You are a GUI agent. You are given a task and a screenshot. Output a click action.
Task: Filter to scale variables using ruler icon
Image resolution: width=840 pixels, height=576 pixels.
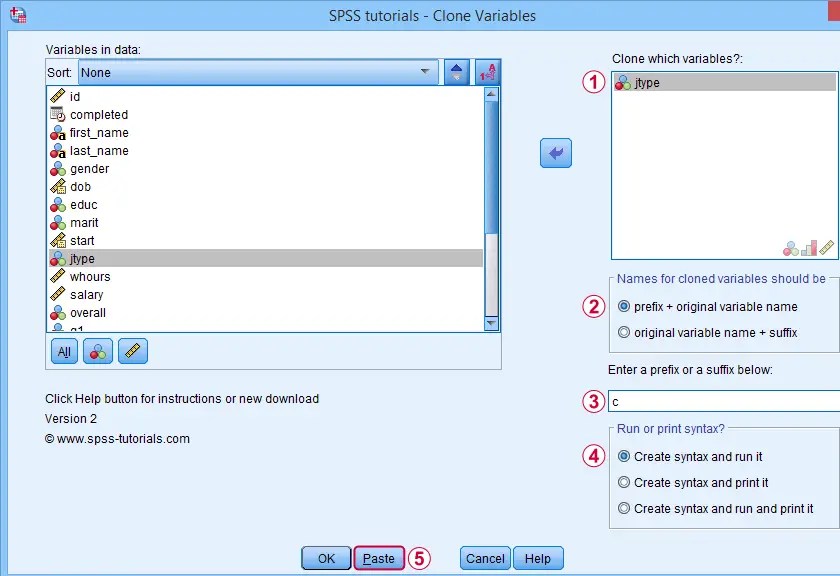[131, 351]
